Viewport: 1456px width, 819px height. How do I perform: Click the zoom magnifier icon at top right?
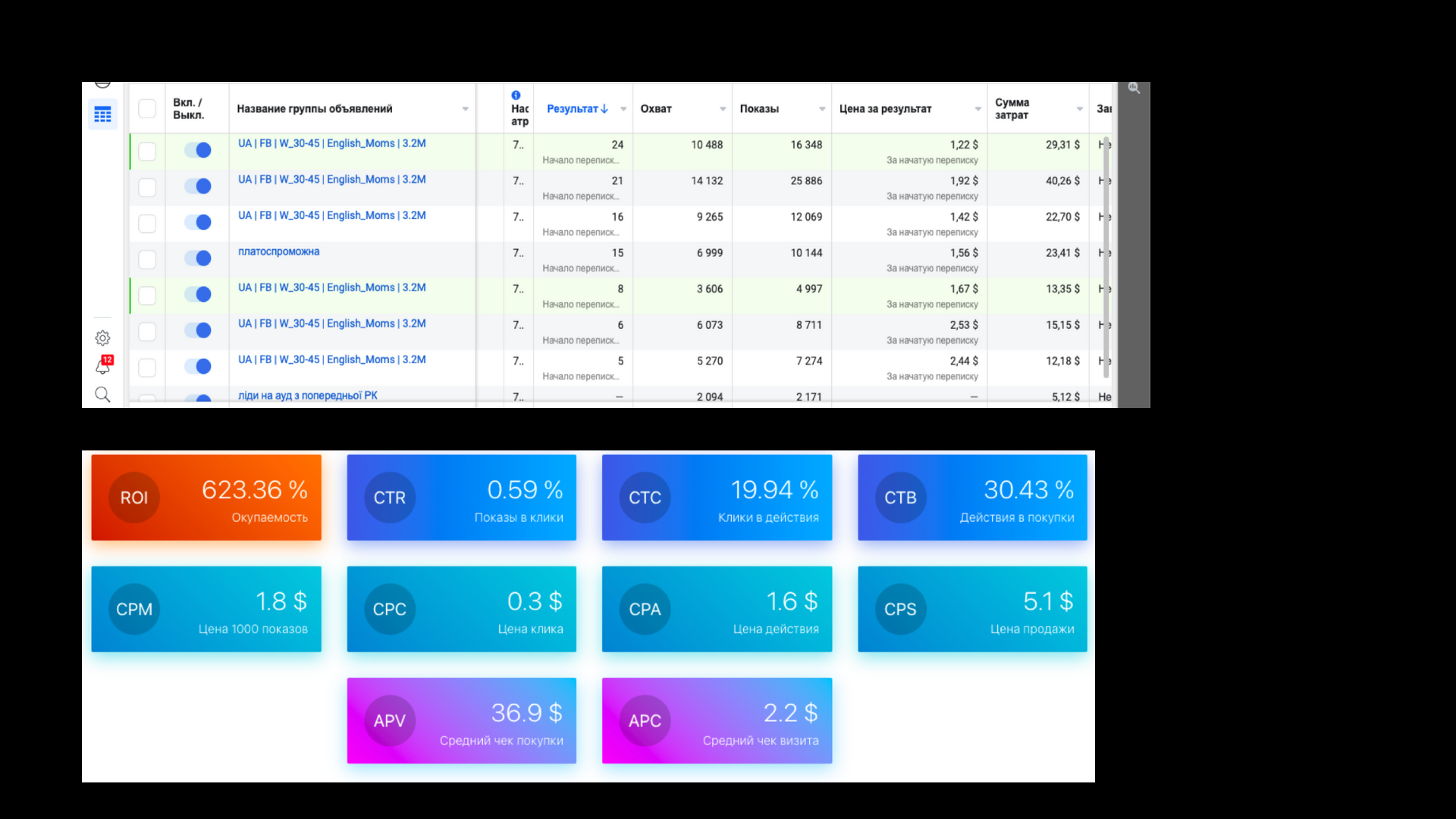(x=1134, y=89)
